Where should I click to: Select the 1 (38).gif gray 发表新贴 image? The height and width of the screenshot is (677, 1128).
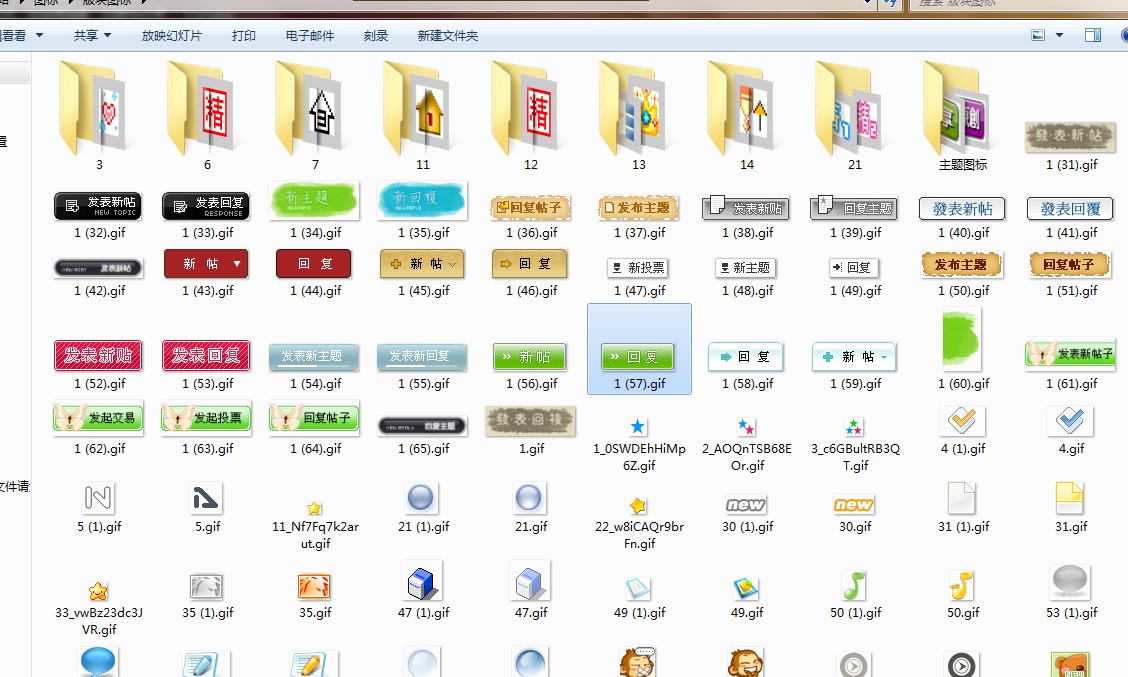(746, 208)
